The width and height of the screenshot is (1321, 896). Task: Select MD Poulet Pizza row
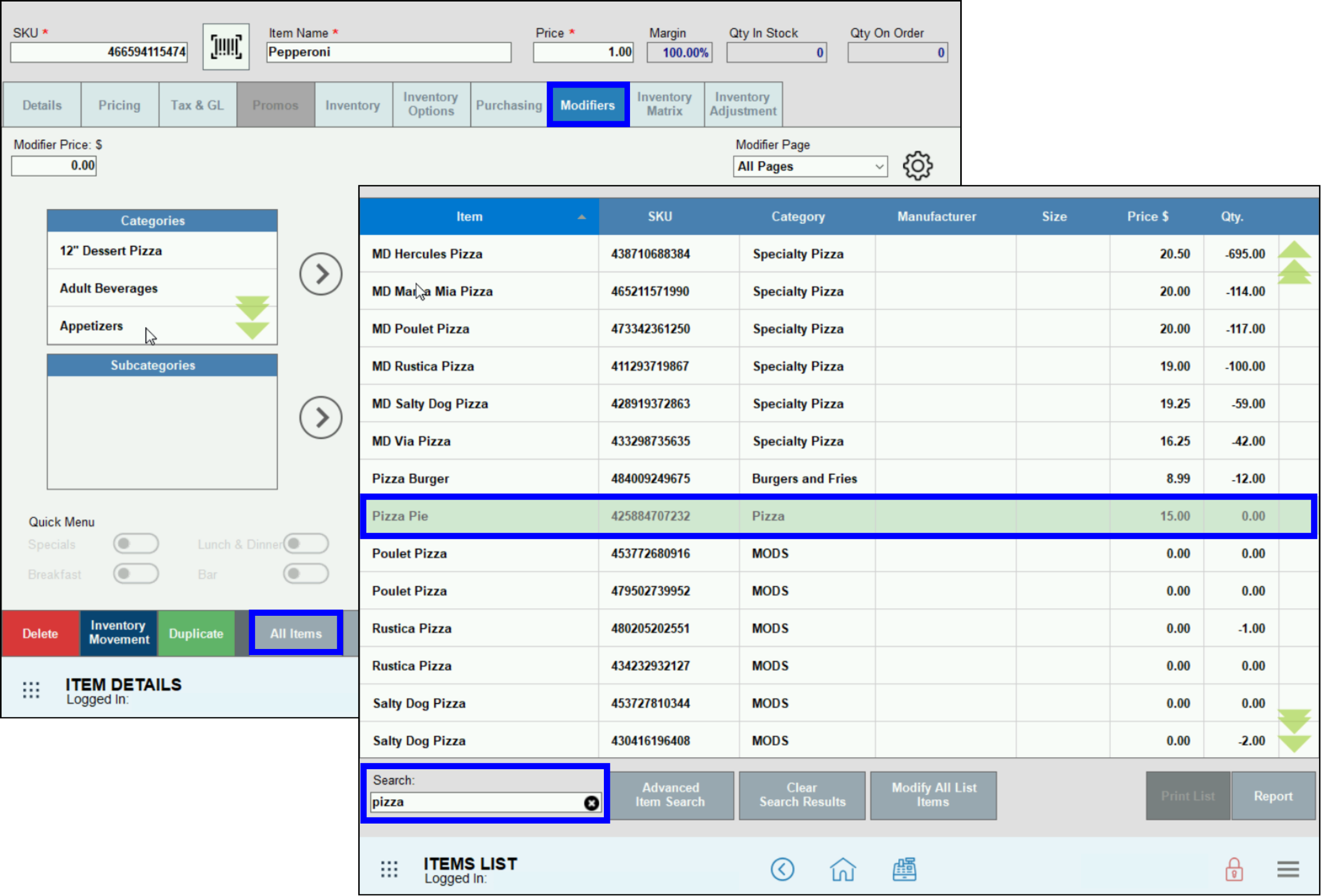(819, 329)
